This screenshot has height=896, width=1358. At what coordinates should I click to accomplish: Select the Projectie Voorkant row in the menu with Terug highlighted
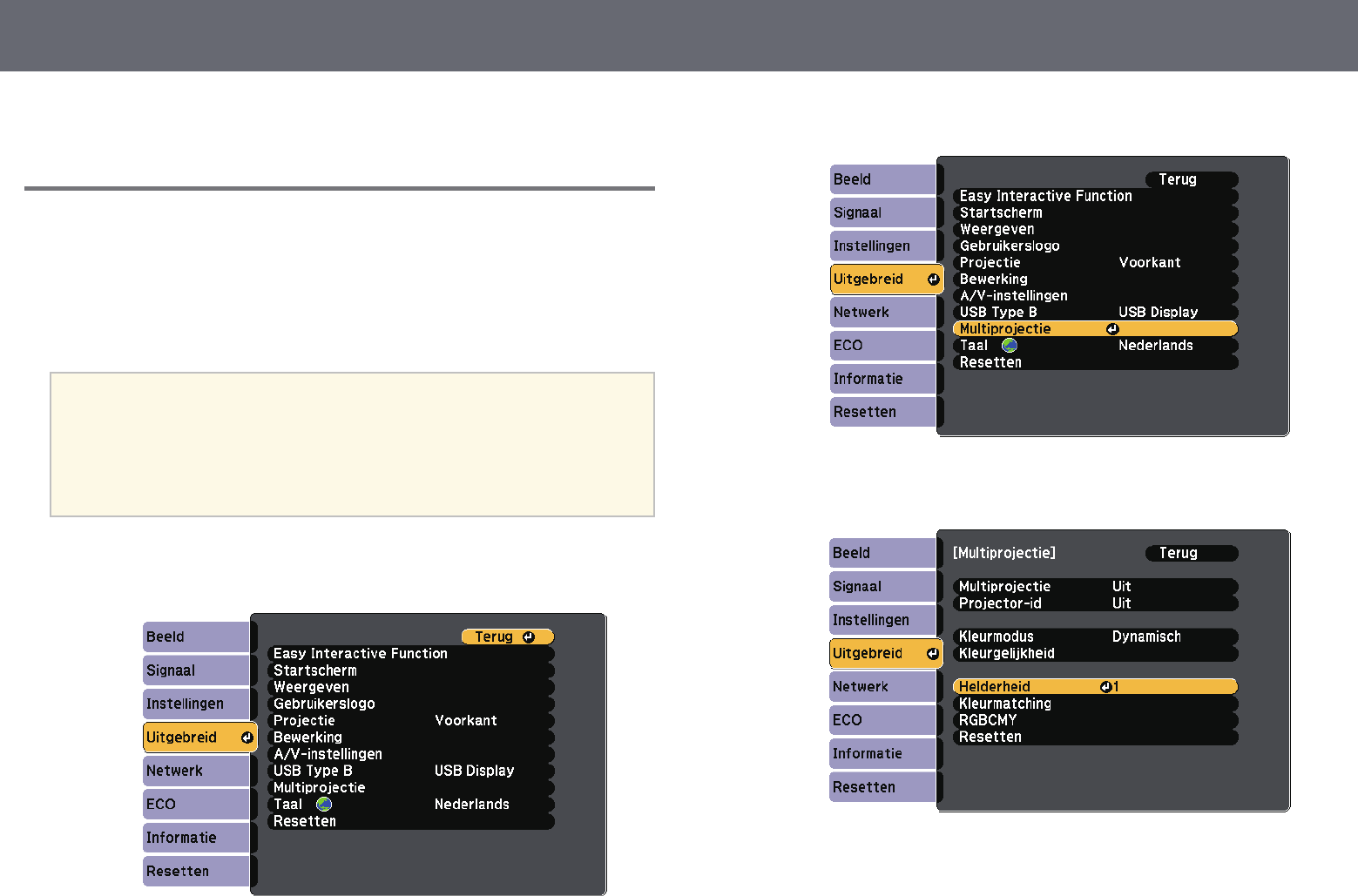[x=411, y=720]
